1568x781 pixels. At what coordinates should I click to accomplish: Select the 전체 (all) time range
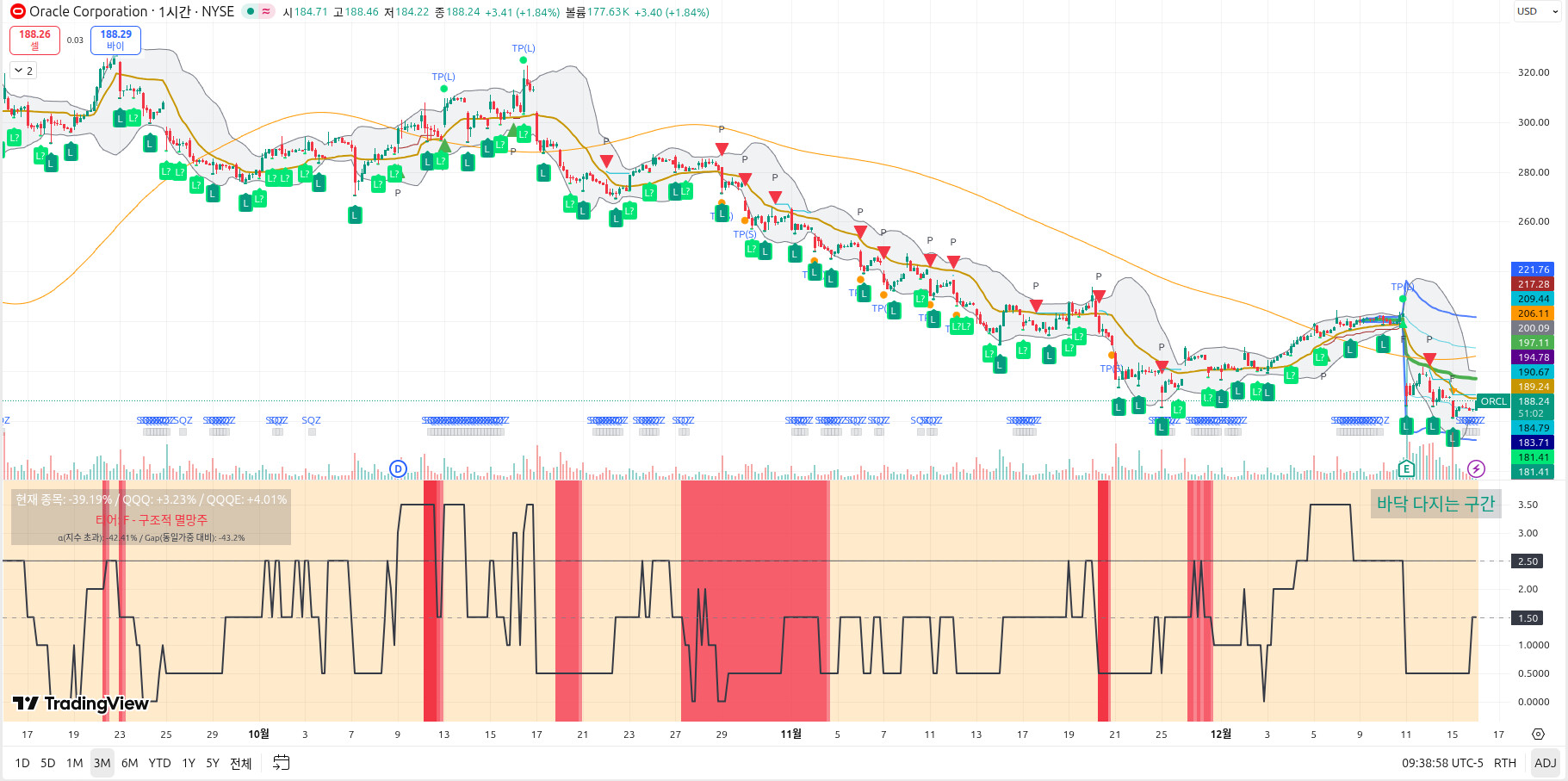pyautogui.click(x=241, y=763)
